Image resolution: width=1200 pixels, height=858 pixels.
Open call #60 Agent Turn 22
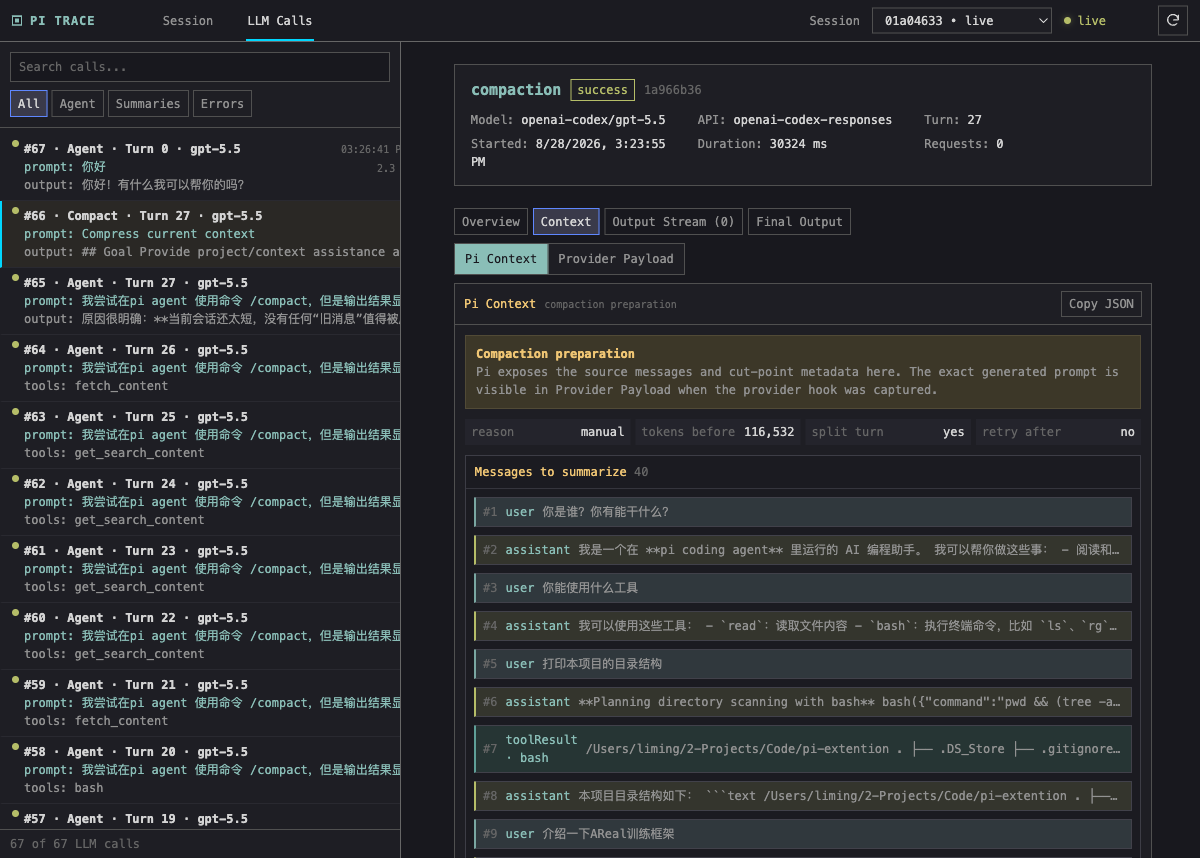[x=200, y=636]
